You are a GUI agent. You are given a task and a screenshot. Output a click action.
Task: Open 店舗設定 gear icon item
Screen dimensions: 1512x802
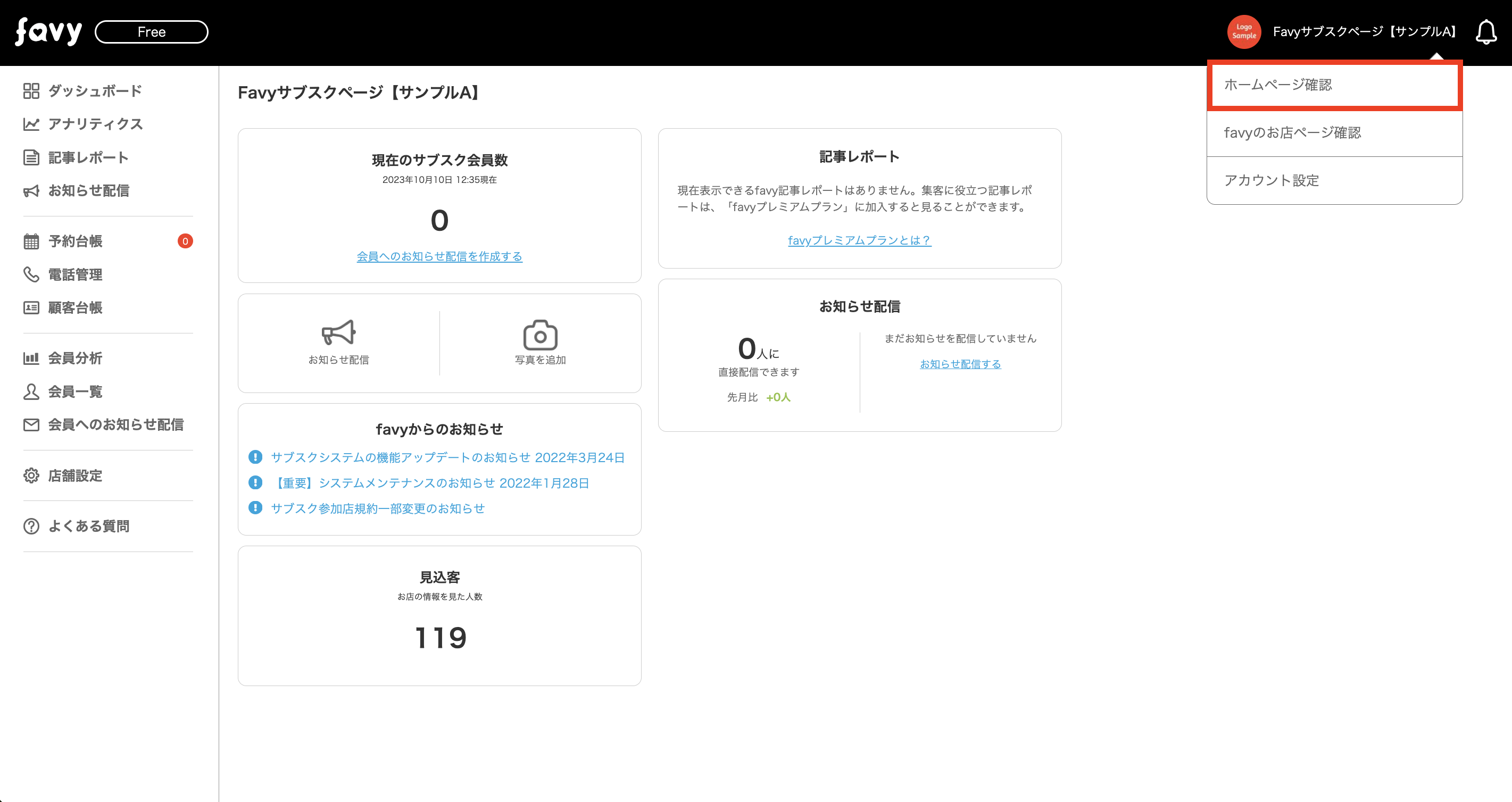click(31, 475)
